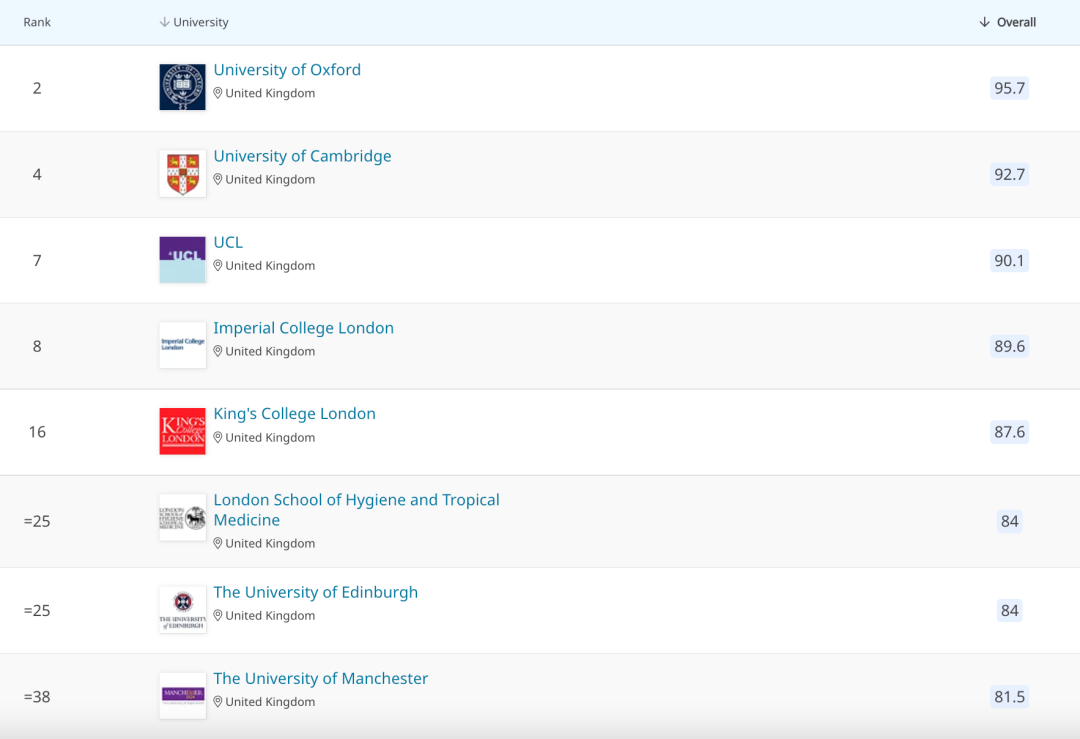Click the University of Cambridge shield logo
The height and width of the screenshot is (739, 1080).
pos(182,174)
